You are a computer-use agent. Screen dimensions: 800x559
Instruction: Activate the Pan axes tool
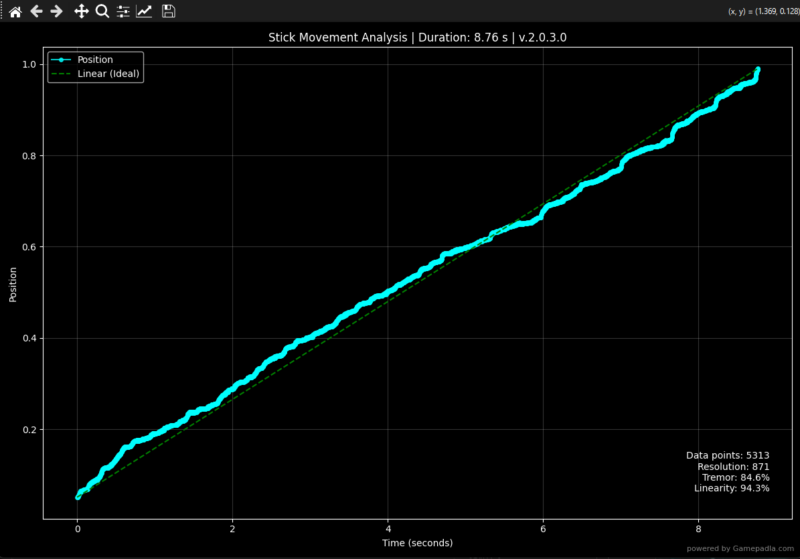tap(81, 11)
